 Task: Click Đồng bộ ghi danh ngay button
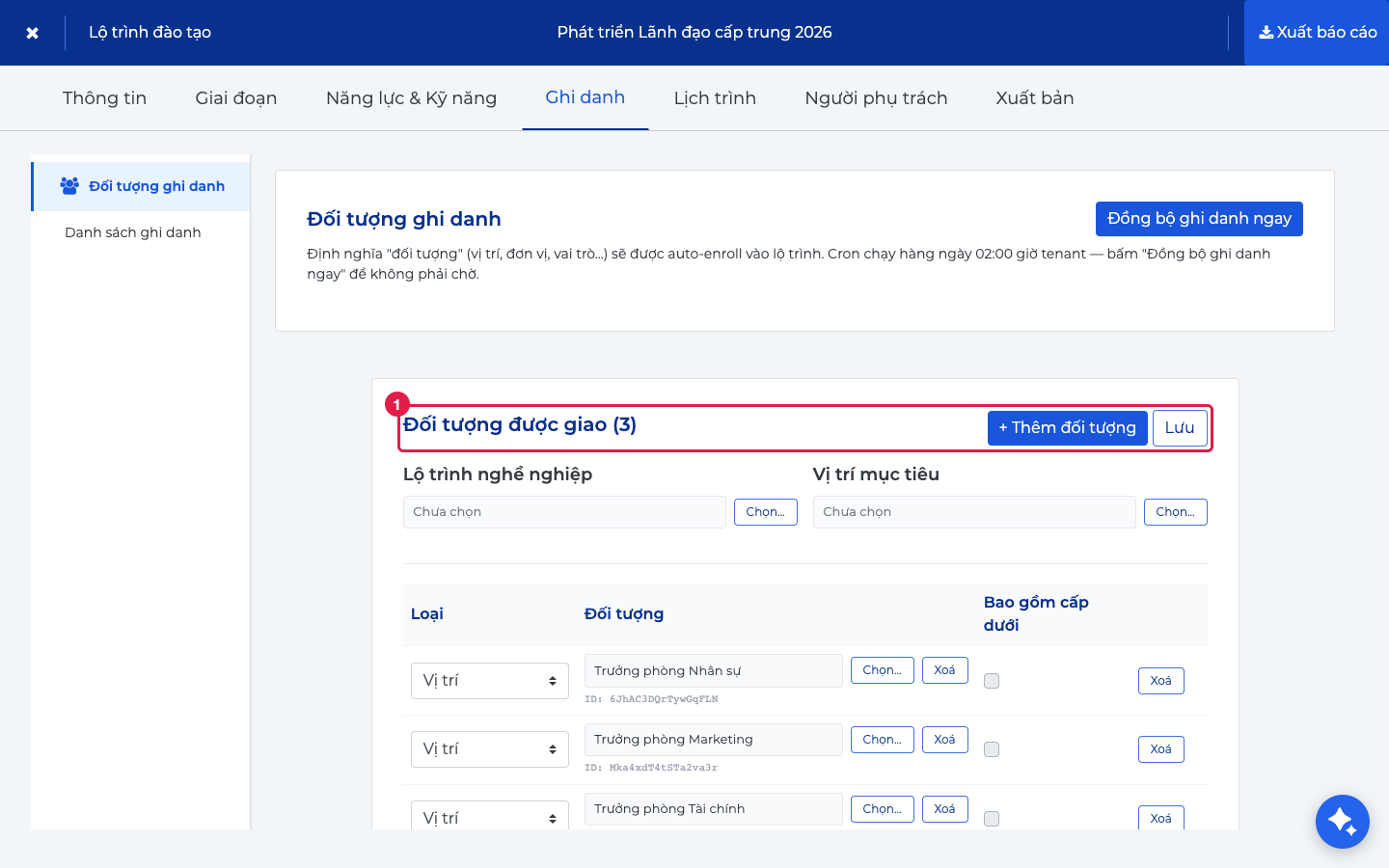coord(1199,219)
